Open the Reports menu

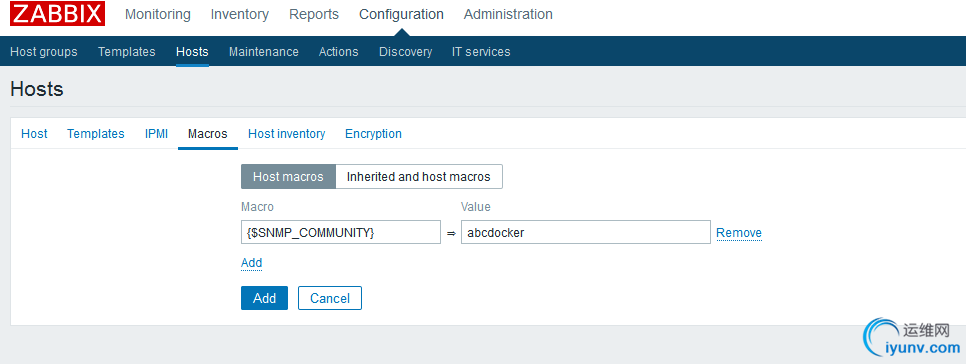pyautogui.click(x=314, y=14)
